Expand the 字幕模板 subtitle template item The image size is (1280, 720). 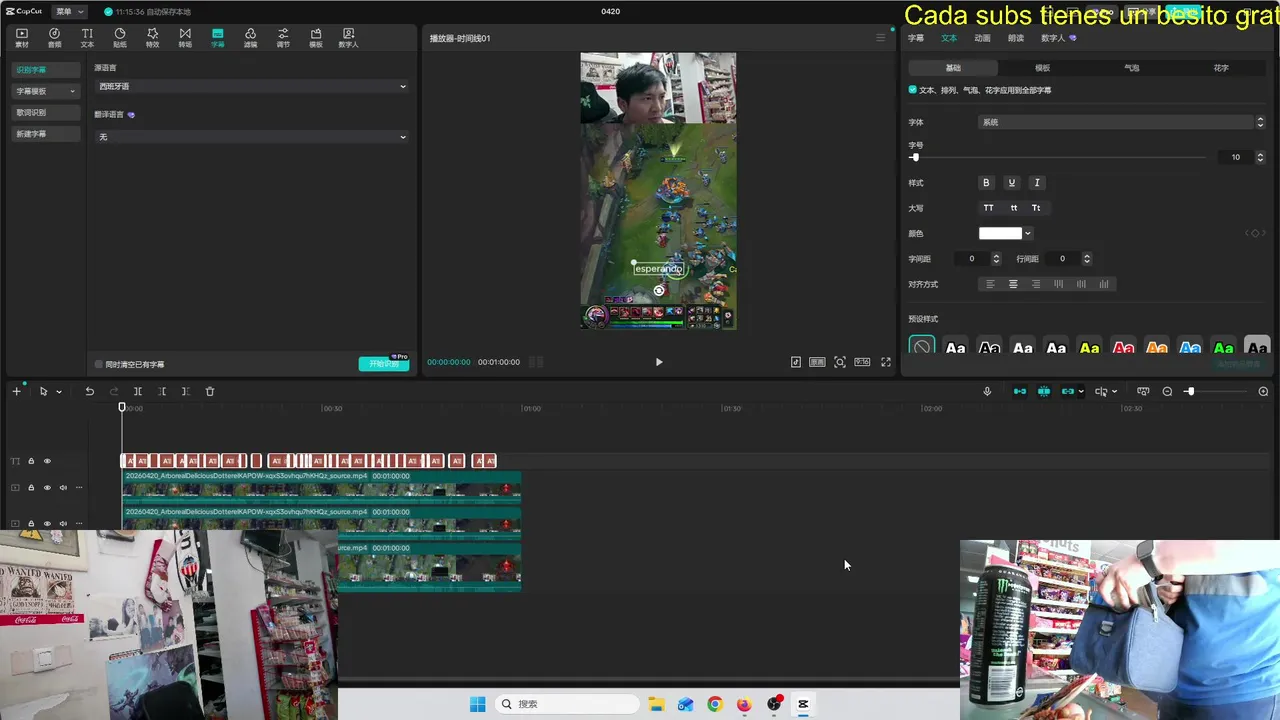pyautogui.click(x=45, y=91)
